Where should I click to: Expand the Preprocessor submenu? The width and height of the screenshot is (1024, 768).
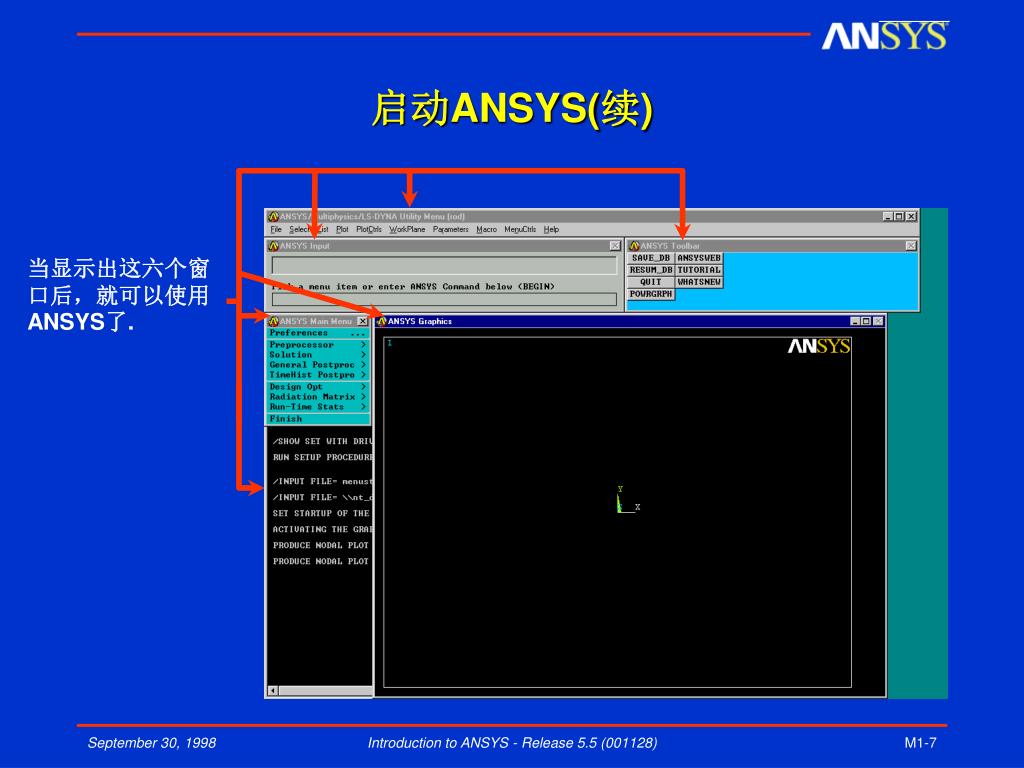pos(318,344)
